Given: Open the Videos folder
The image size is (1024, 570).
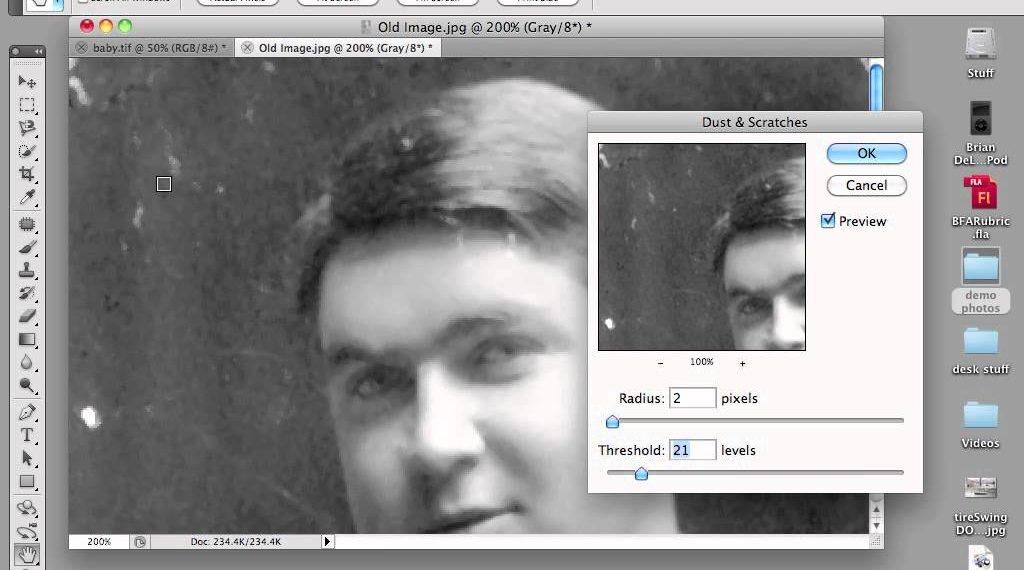Looking at the screenshot, I should 980,425.
